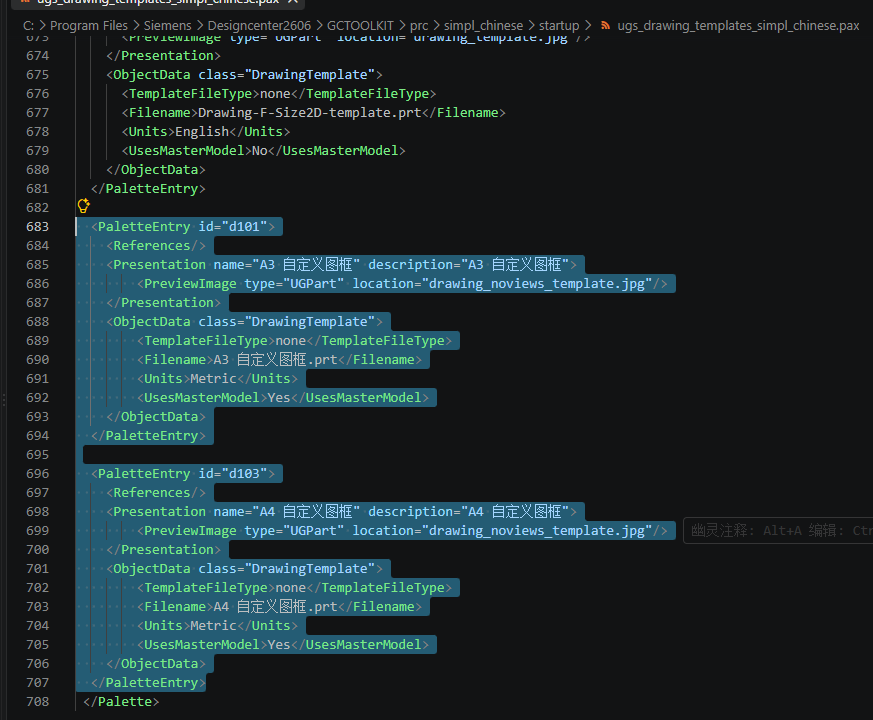Click the closing </Palette> tag
Screen dimensions: 873x720
click(x=121, y=702)
